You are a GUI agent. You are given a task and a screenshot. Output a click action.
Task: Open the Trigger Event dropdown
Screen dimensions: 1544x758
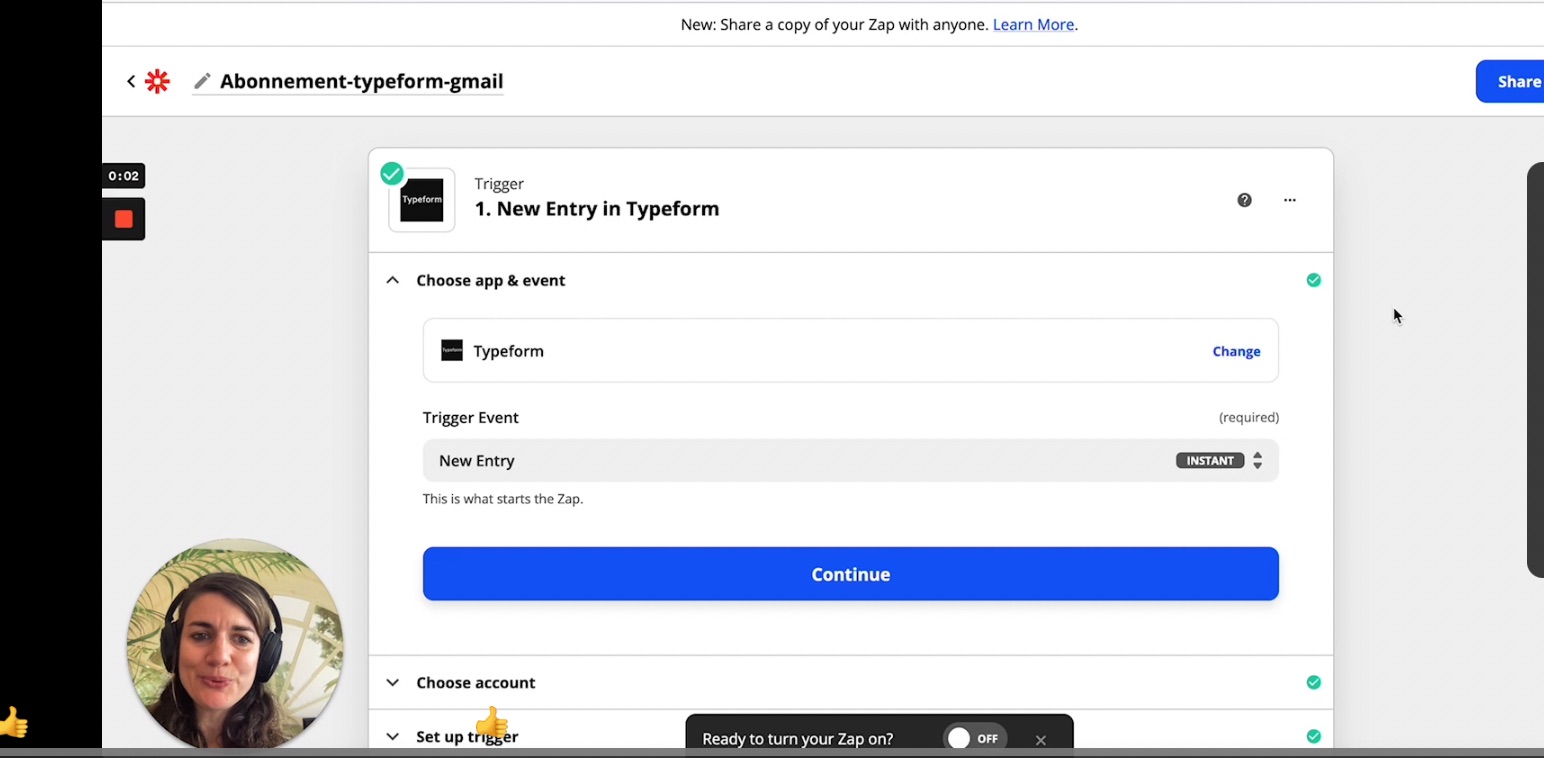[x=850, y=461]
